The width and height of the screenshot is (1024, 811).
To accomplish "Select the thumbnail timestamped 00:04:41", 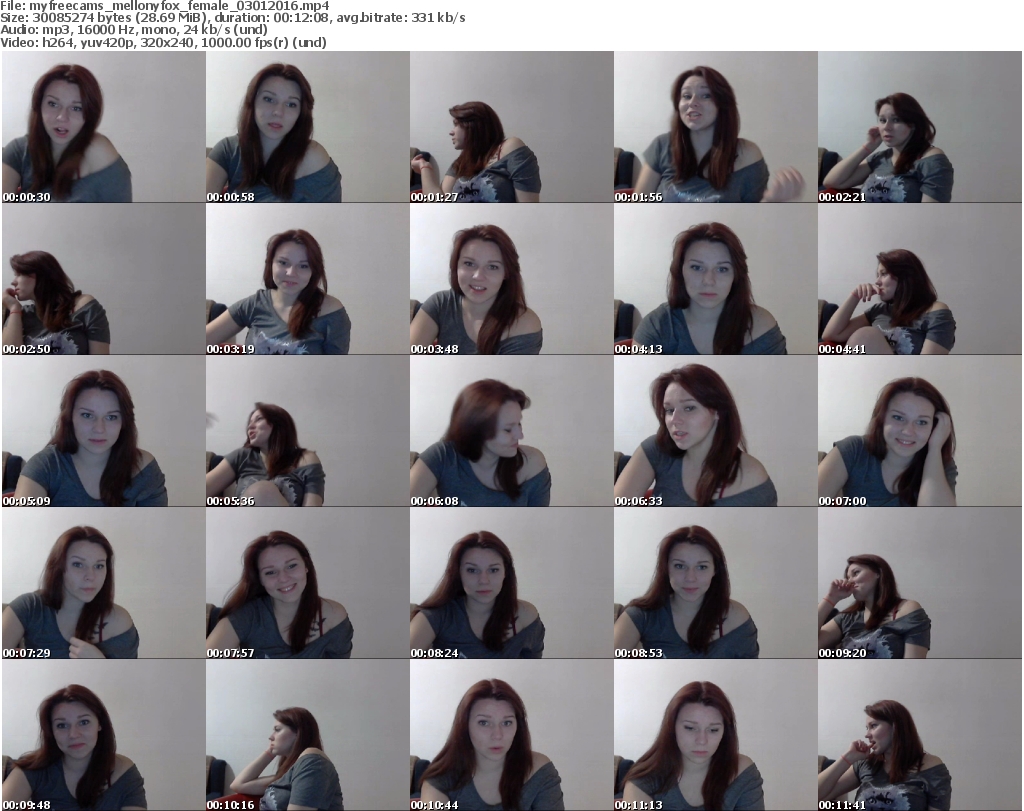I will click(920, 279).
